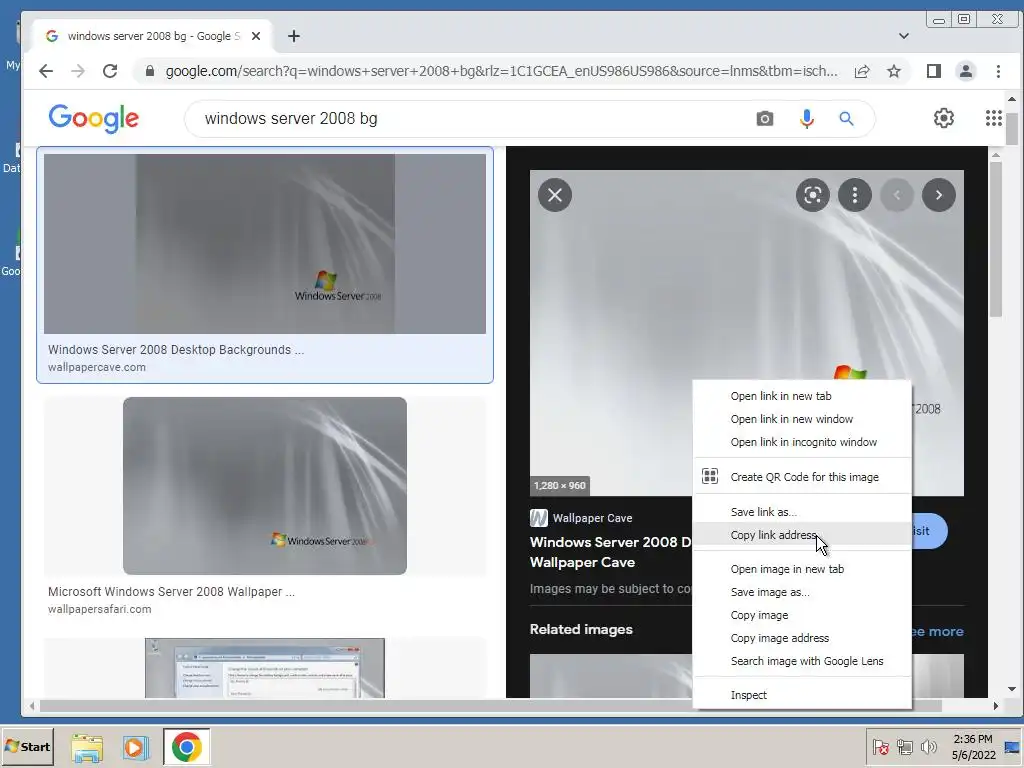Image resolution: width=1024 pixels, height=768 pixels.
Task: Choose 'Save image as...'
Action: click(802, 592)
